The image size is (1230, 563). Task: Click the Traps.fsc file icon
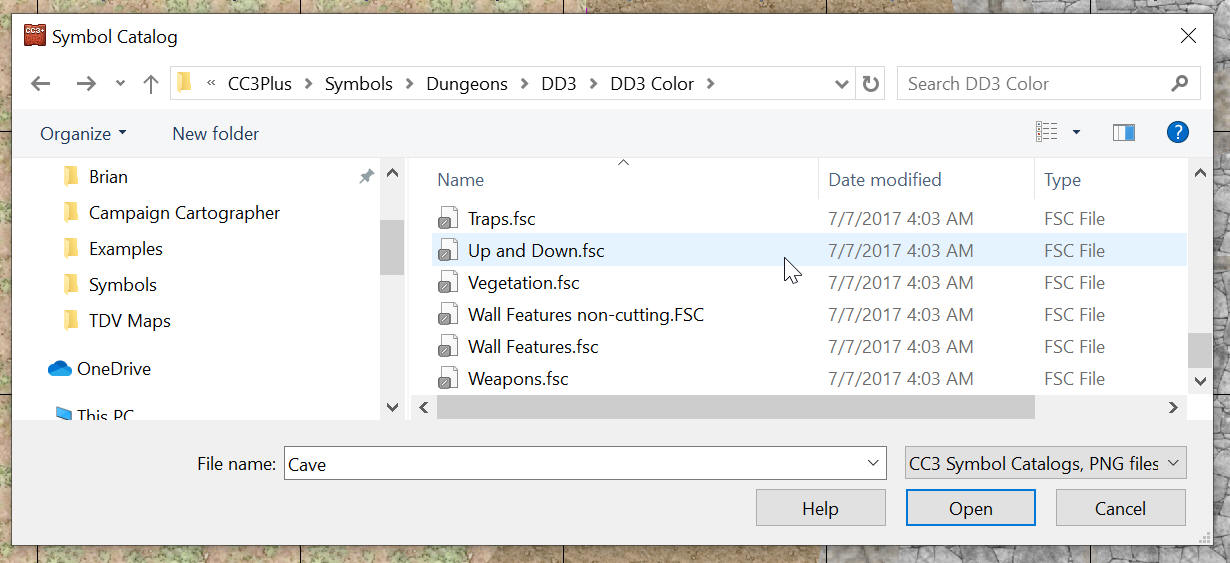[447, 219]
